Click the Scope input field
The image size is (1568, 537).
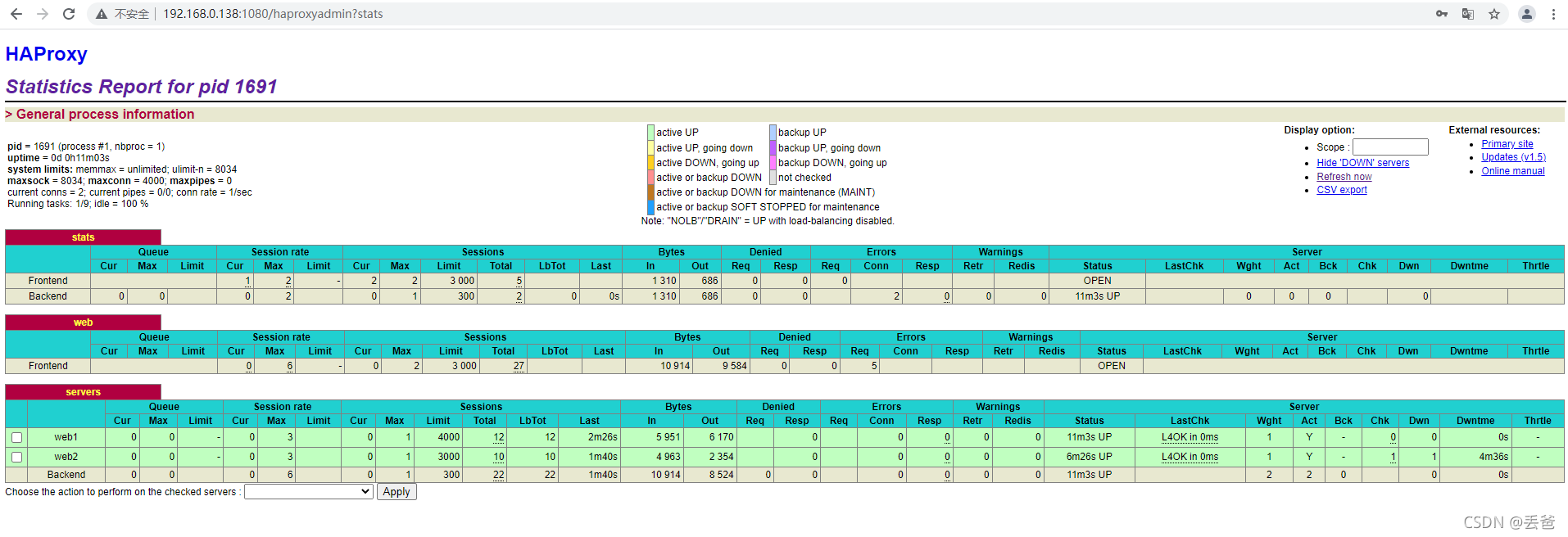[1390, 147]
